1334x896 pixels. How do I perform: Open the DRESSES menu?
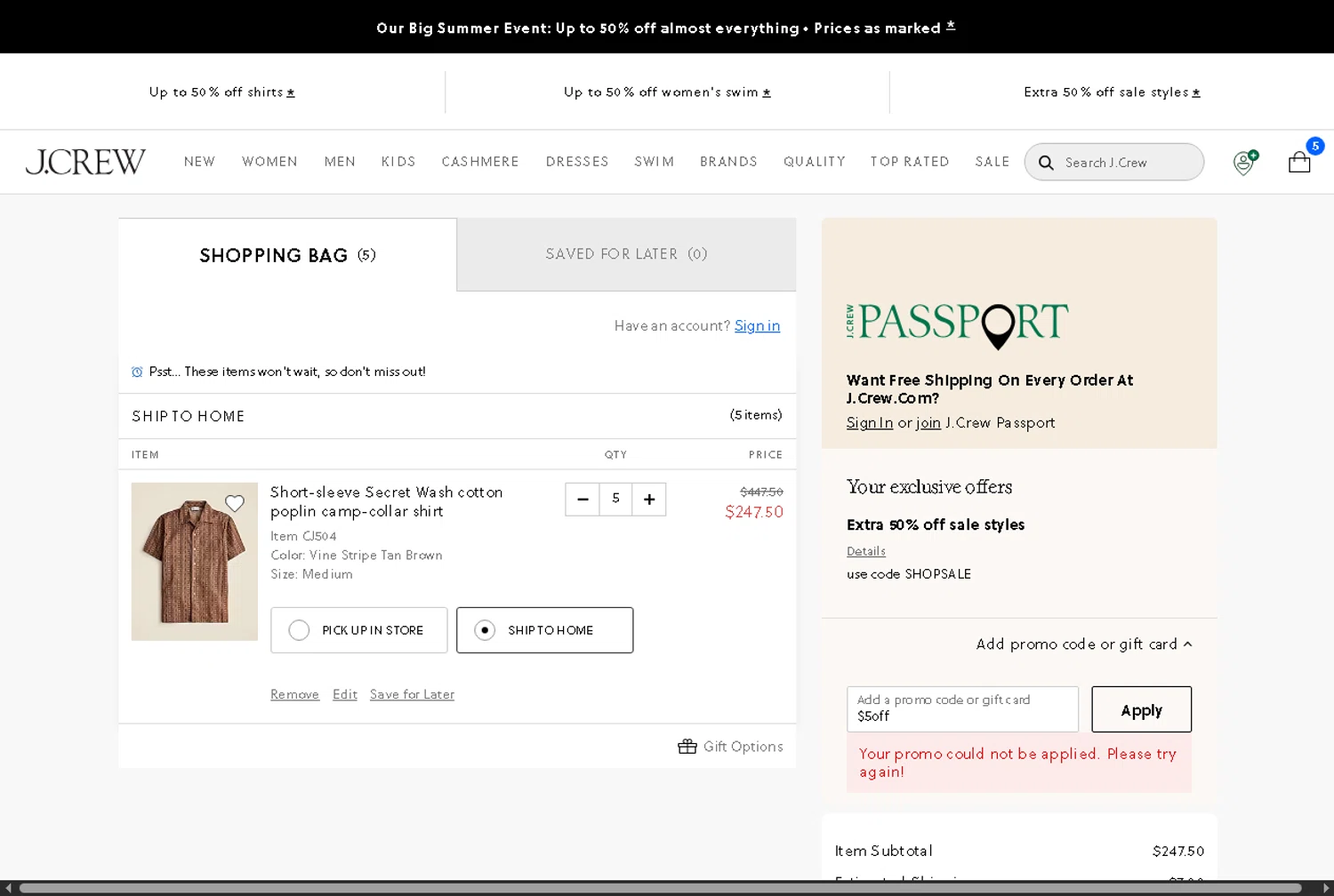pos(577,162)
